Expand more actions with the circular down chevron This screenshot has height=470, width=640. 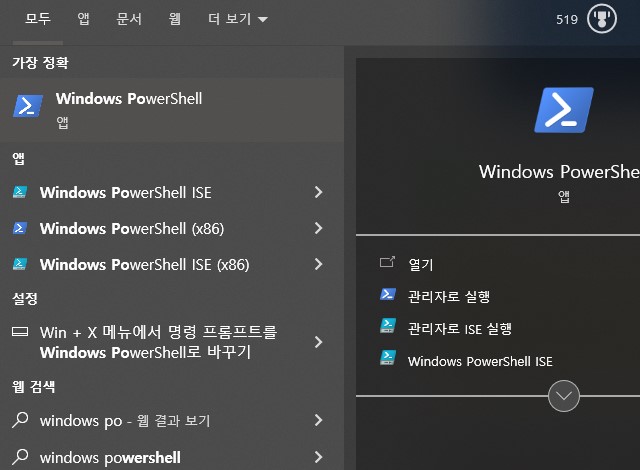coord(564,396)
